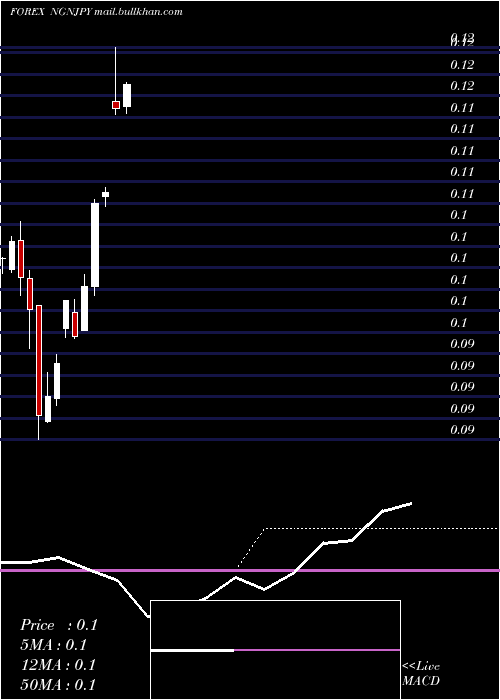Click the small red candle at the chart's top
Viewport: 500px width, 700px height.
tap(116, 105)
